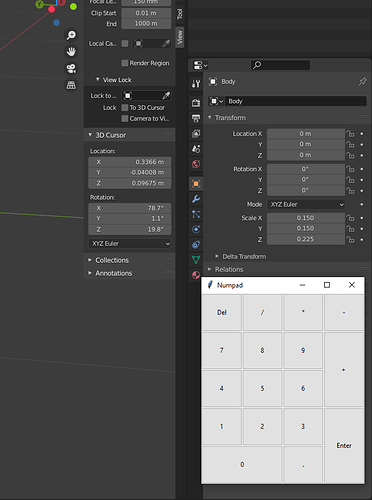Viewport: 372px width, 500px height.
Task: Open the object rotation Mode XYZ Euler dropdown
Action: coord(306,204)
